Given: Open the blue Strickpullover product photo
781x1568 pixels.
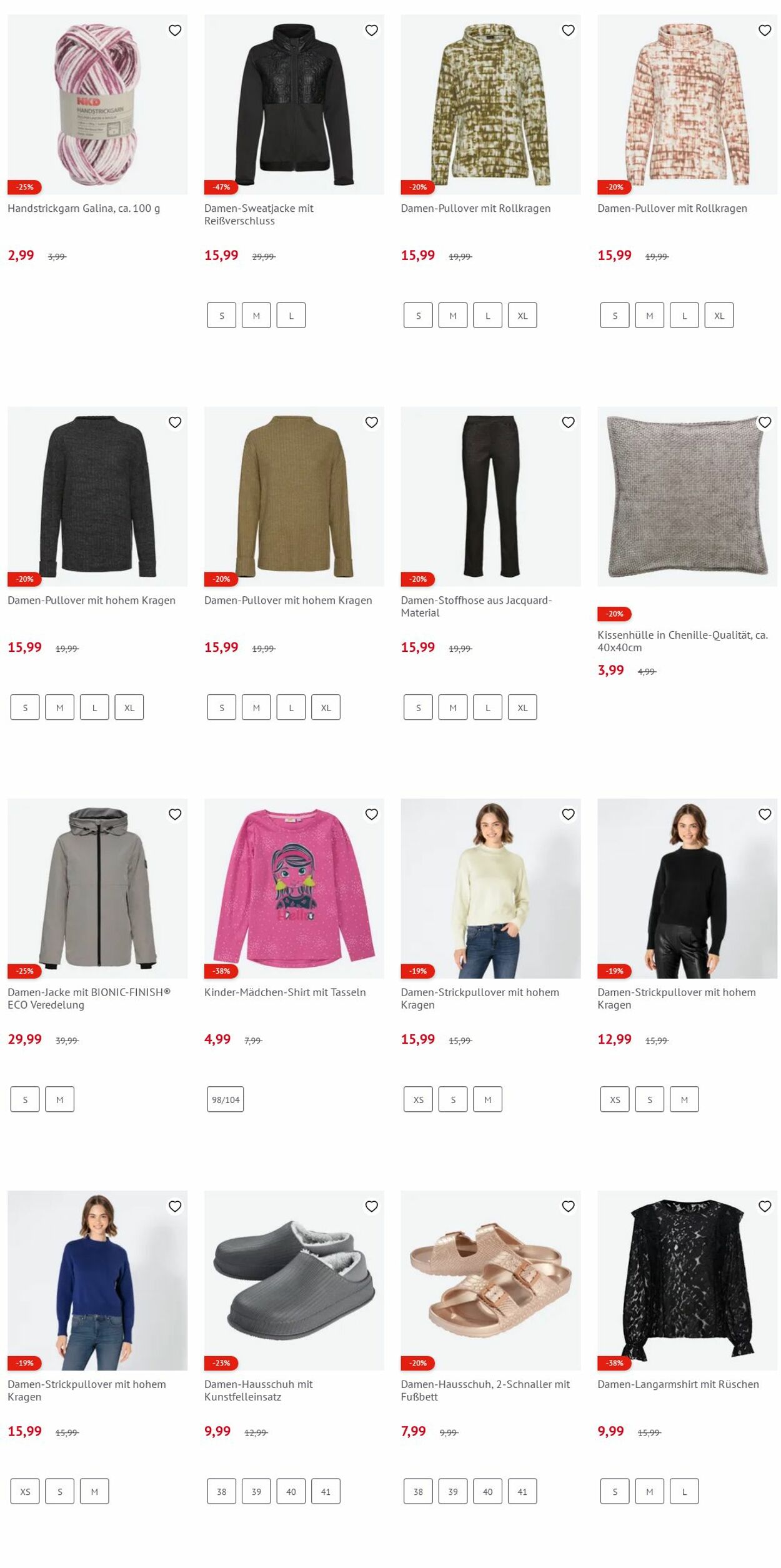Looking at the screenshot, I should coord(97,1281).
